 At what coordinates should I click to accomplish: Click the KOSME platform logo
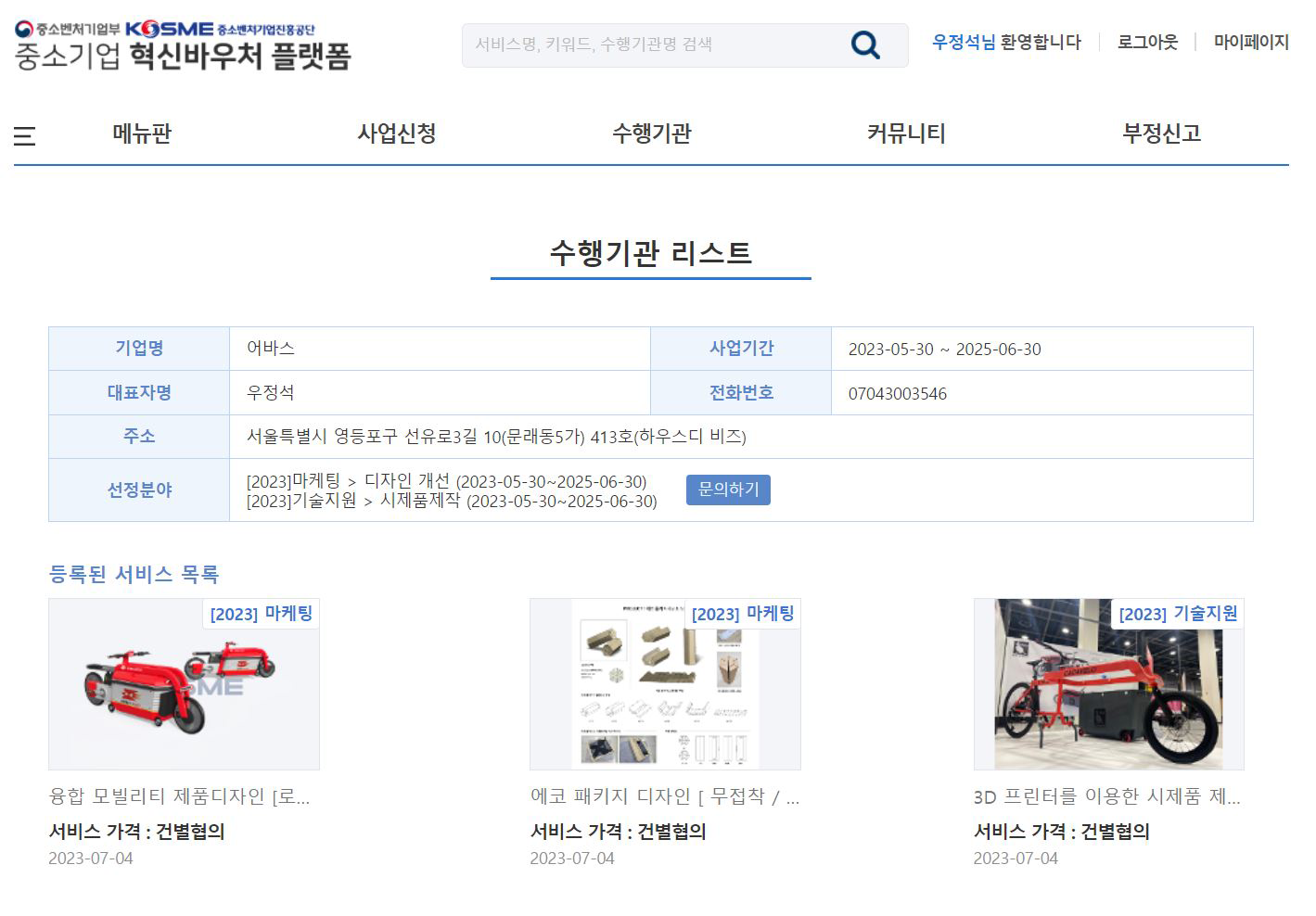tap(183, 45)
